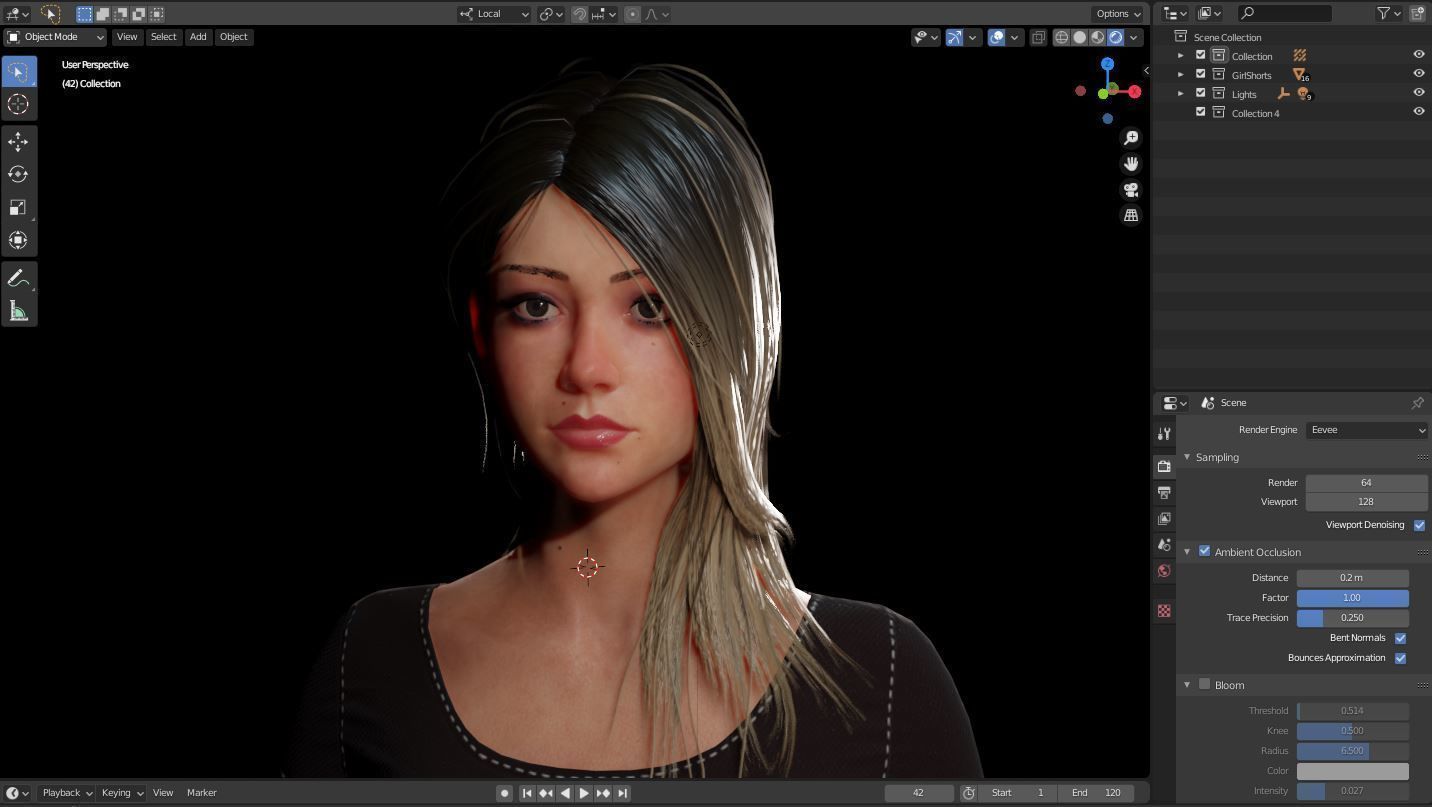This screenshot has width=1432, height=807.
Task: Uncheck the Viewport Denoising checkbox
Action: (1419, 525)
